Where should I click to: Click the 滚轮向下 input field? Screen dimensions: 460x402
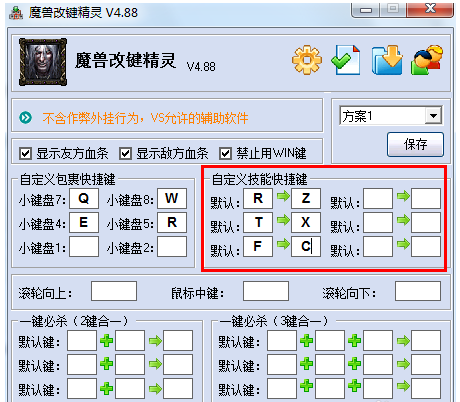(x=418, y=291)
